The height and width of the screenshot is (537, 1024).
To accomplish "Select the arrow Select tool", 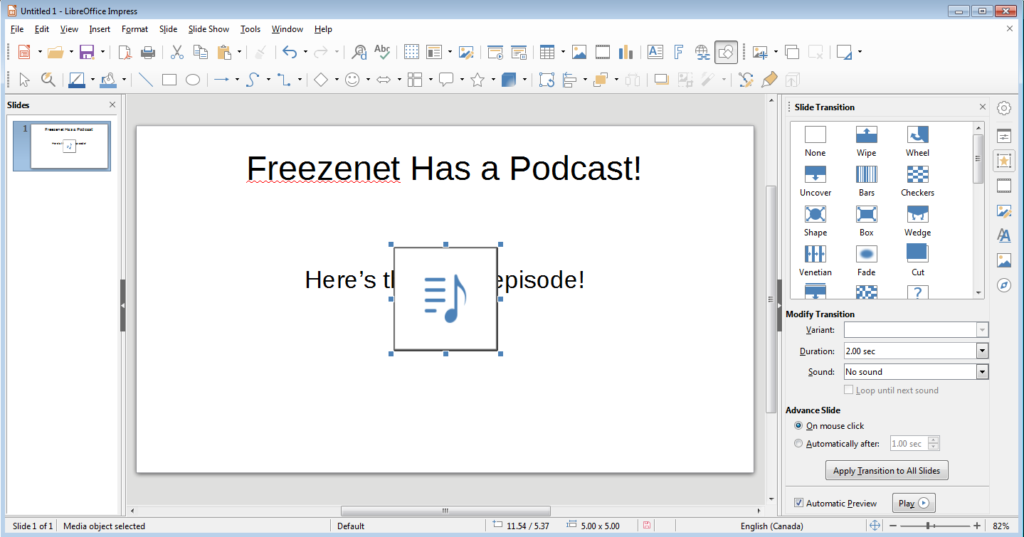I will [x=24, y=80].
